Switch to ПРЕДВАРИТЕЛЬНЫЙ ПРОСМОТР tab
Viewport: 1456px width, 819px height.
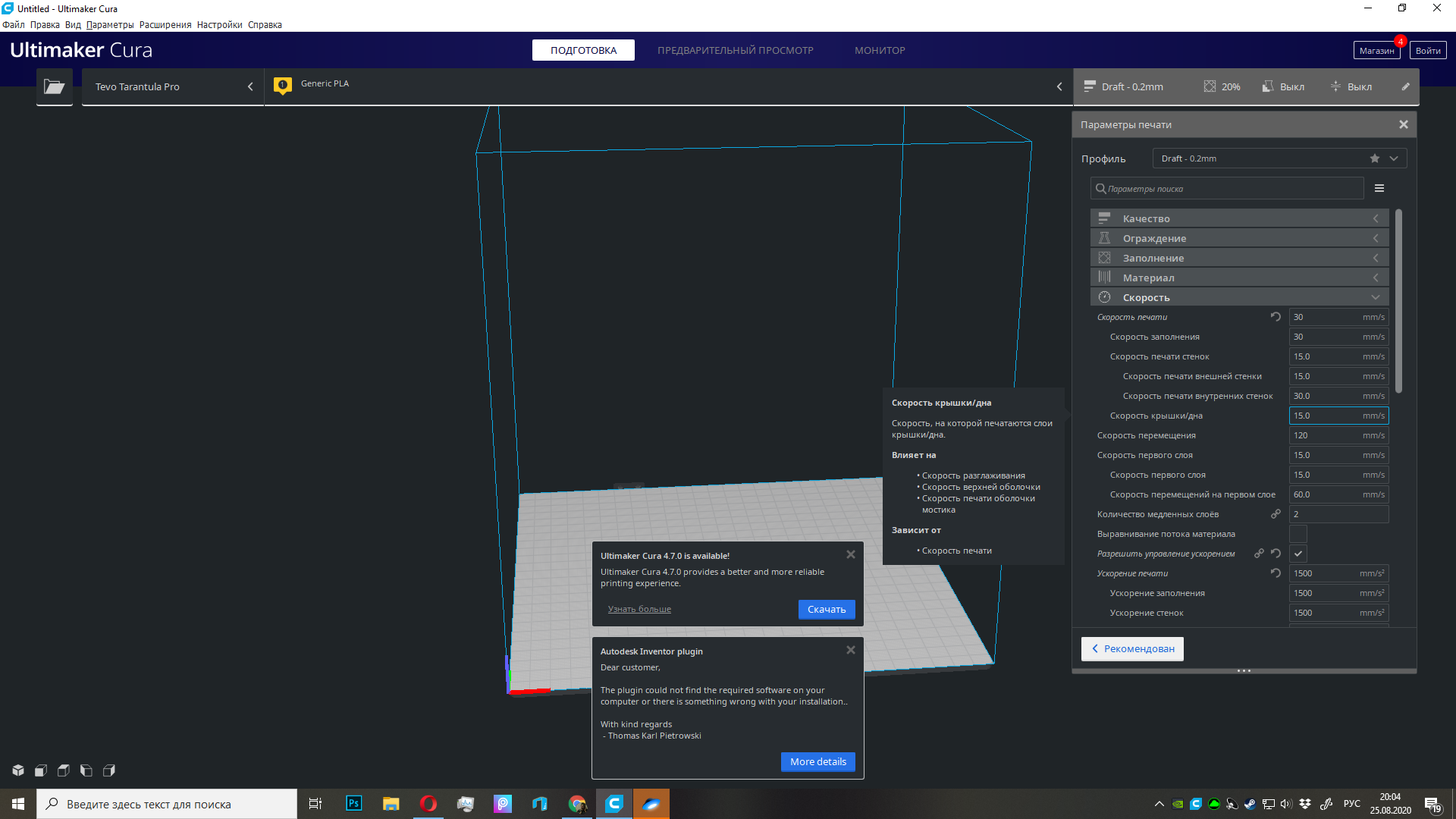click(735, 50)
